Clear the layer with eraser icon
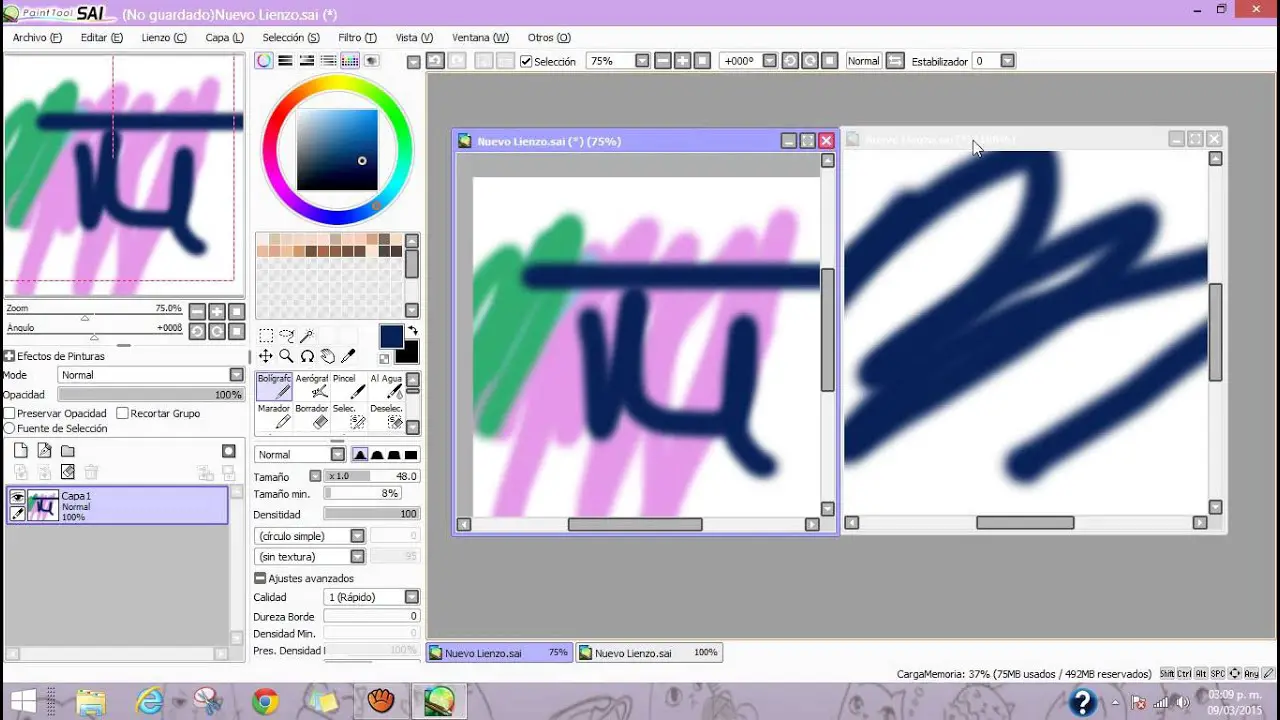The width and height of the screenshot is (1280, 720). click(x=68, y=472)
